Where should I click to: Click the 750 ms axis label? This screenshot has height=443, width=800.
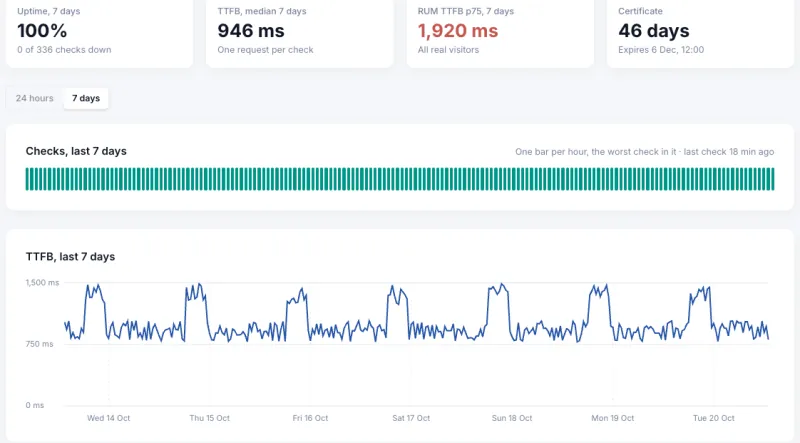click(x=39, y=344)
